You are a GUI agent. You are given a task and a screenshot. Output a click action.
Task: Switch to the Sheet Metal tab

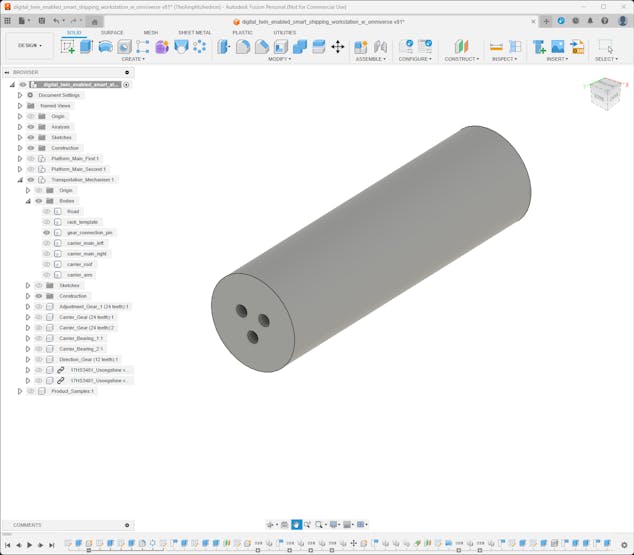tap(194, 32)
